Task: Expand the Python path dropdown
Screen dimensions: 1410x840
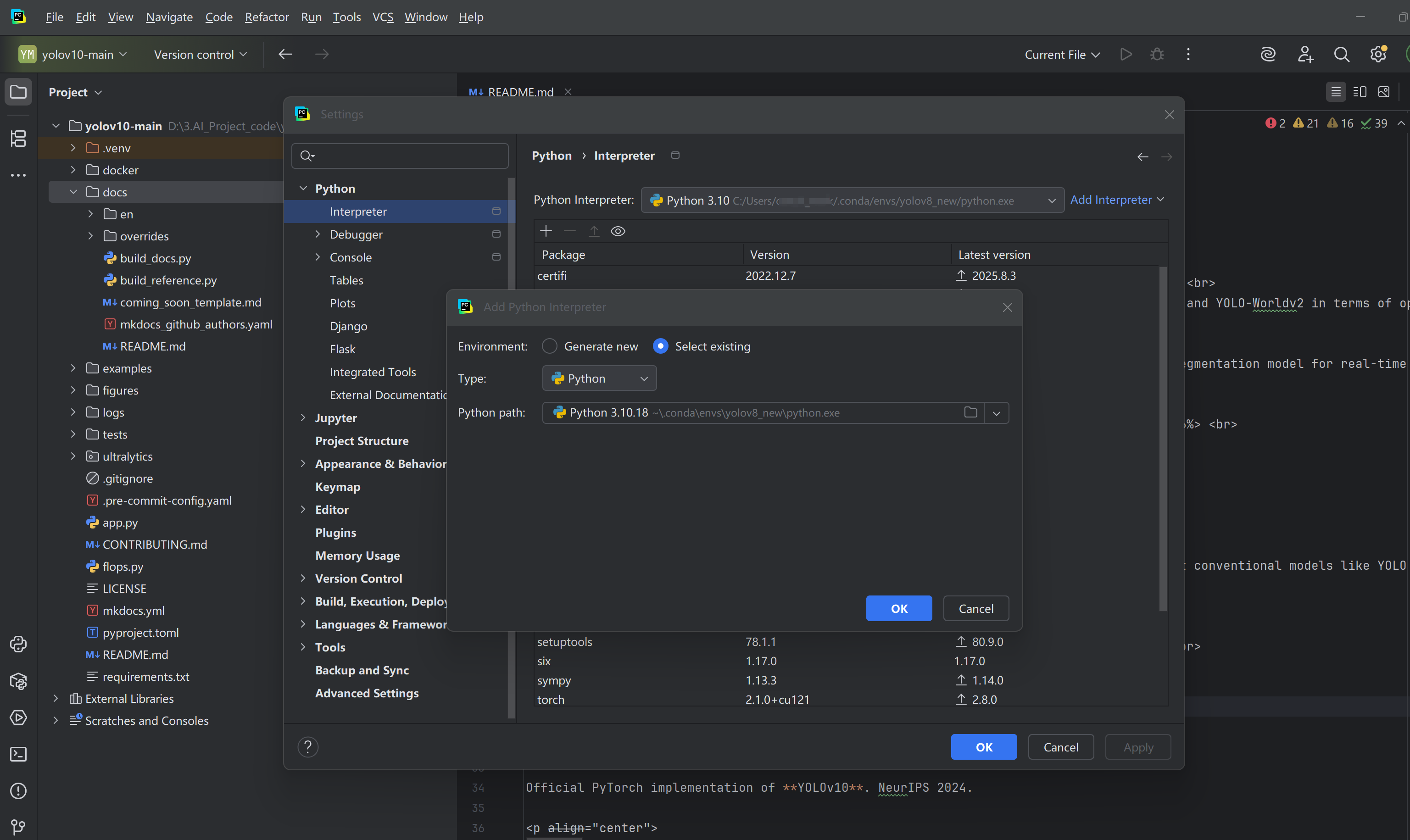Action: point(997,412)
